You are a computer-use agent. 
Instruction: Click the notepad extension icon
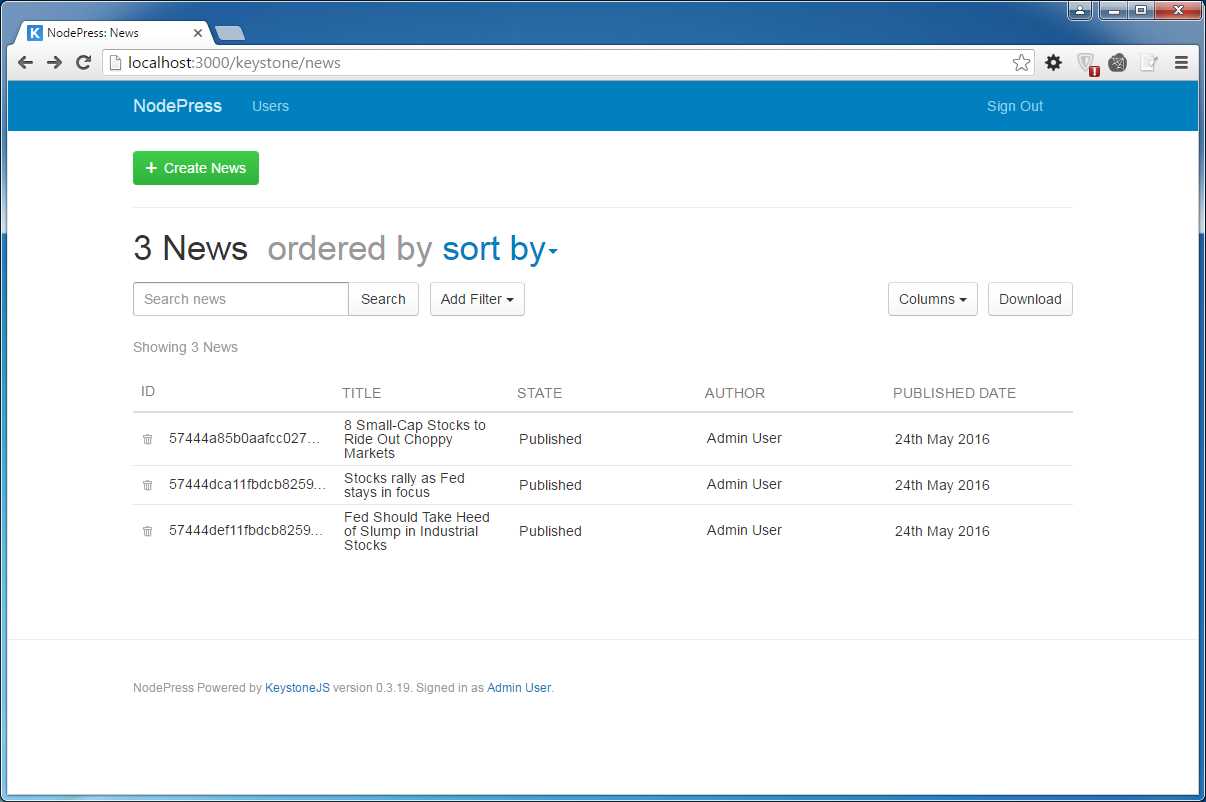point(1150,63)
